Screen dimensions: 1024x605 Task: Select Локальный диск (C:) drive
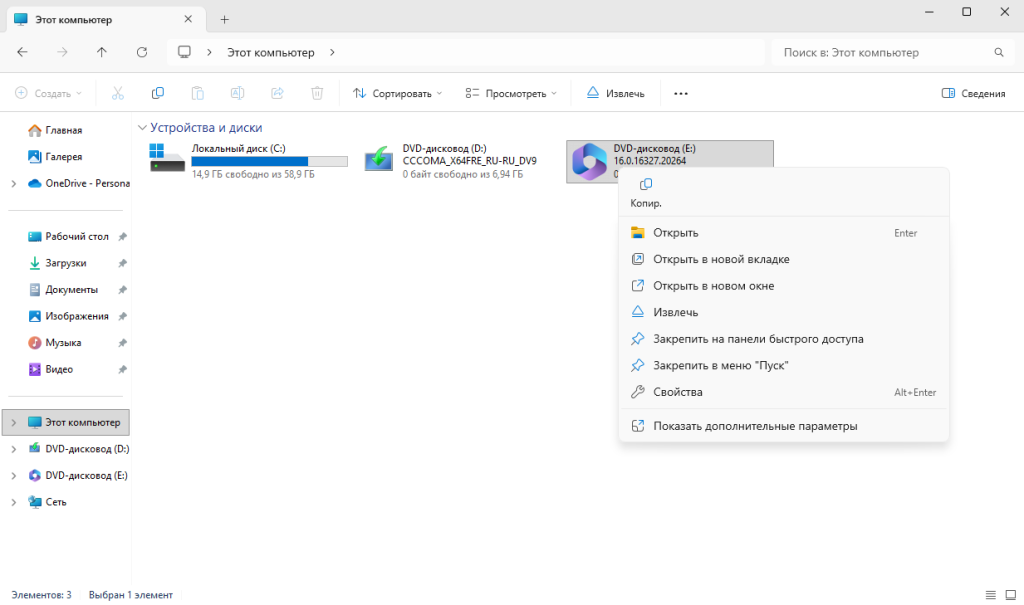tap(249, 161)
